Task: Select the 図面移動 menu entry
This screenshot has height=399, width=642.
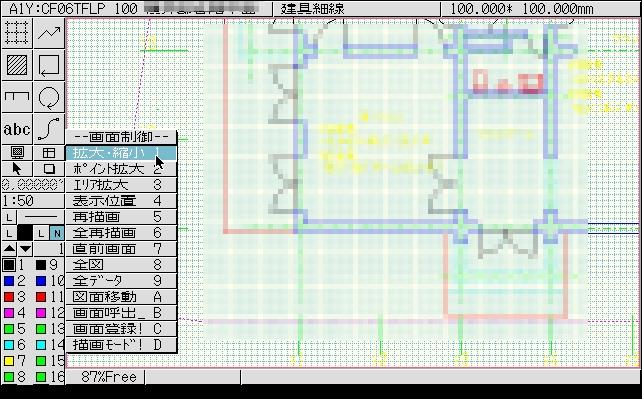Action: pos(121,297)
